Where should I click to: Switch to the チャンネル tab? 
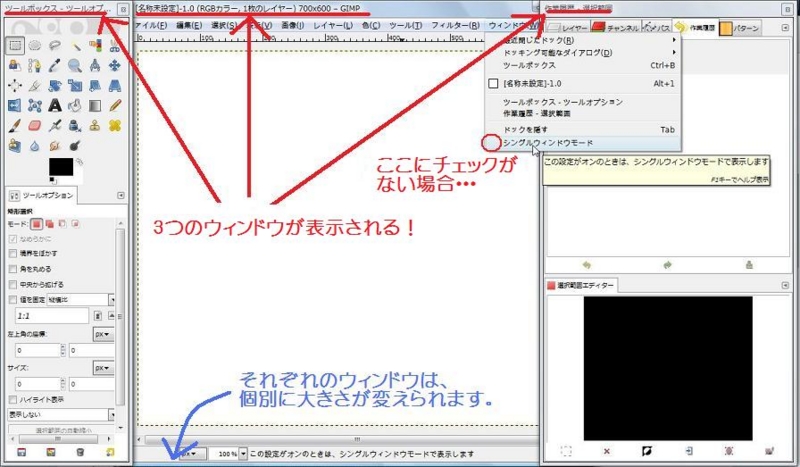coord(616,28)
